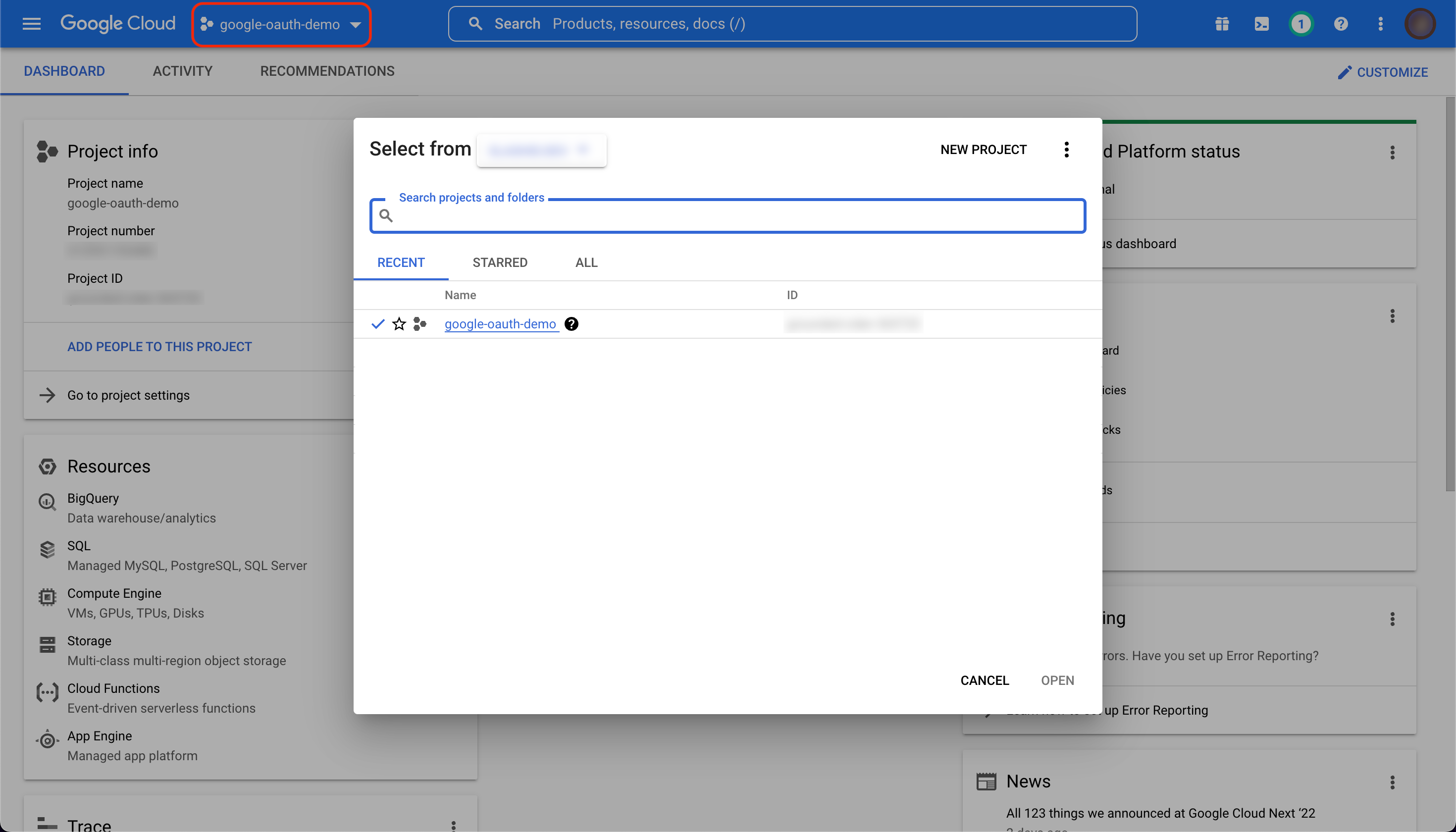Go to project settings
This screenshot has width=1456, height=832.
point(128,395)
